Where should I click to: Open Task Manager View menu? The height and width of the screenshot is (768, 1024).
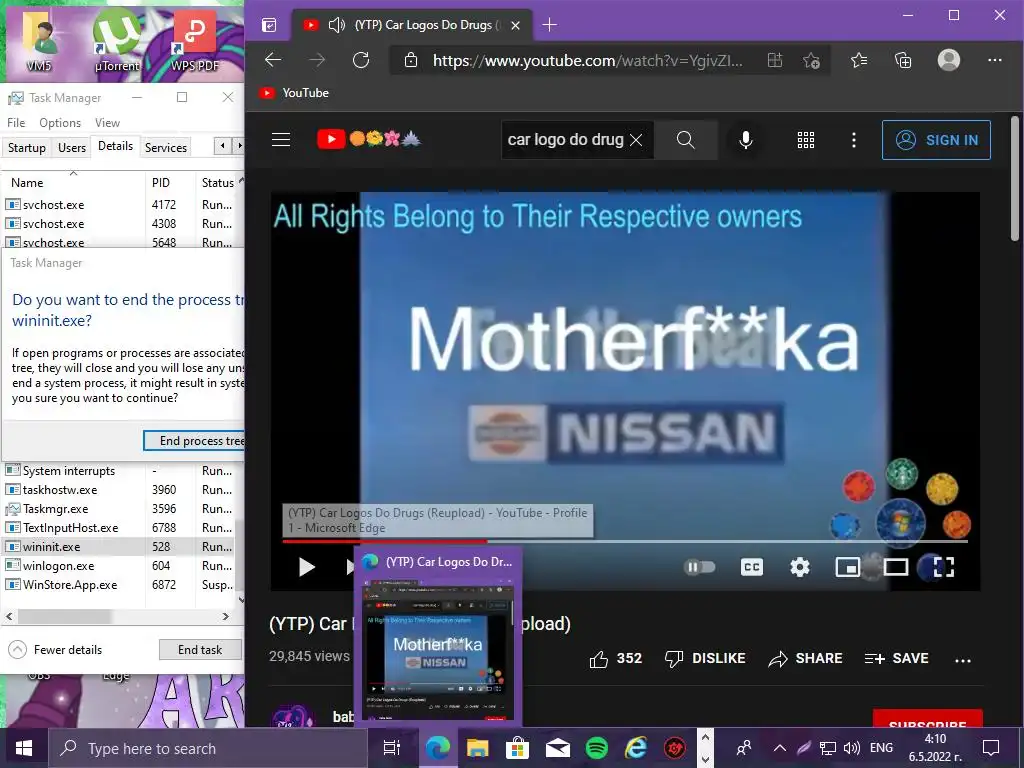(x=107, y=123)
